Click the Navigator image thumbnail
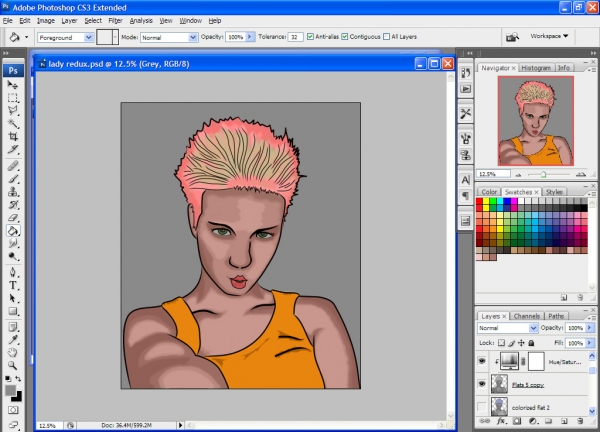Screen dimensions: 600x432 [x=535, y=121]
